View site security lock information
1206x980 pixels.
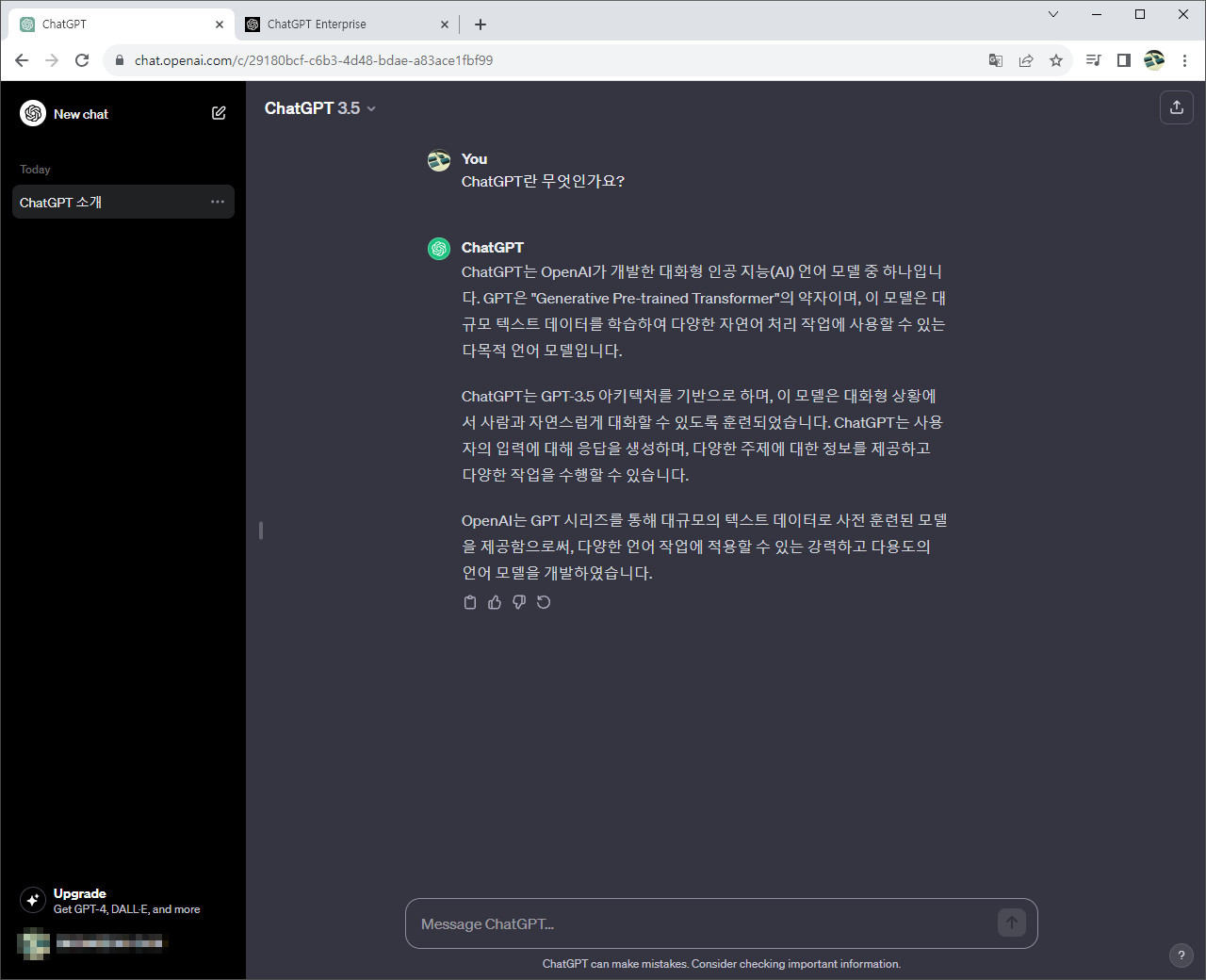point(119,60)
